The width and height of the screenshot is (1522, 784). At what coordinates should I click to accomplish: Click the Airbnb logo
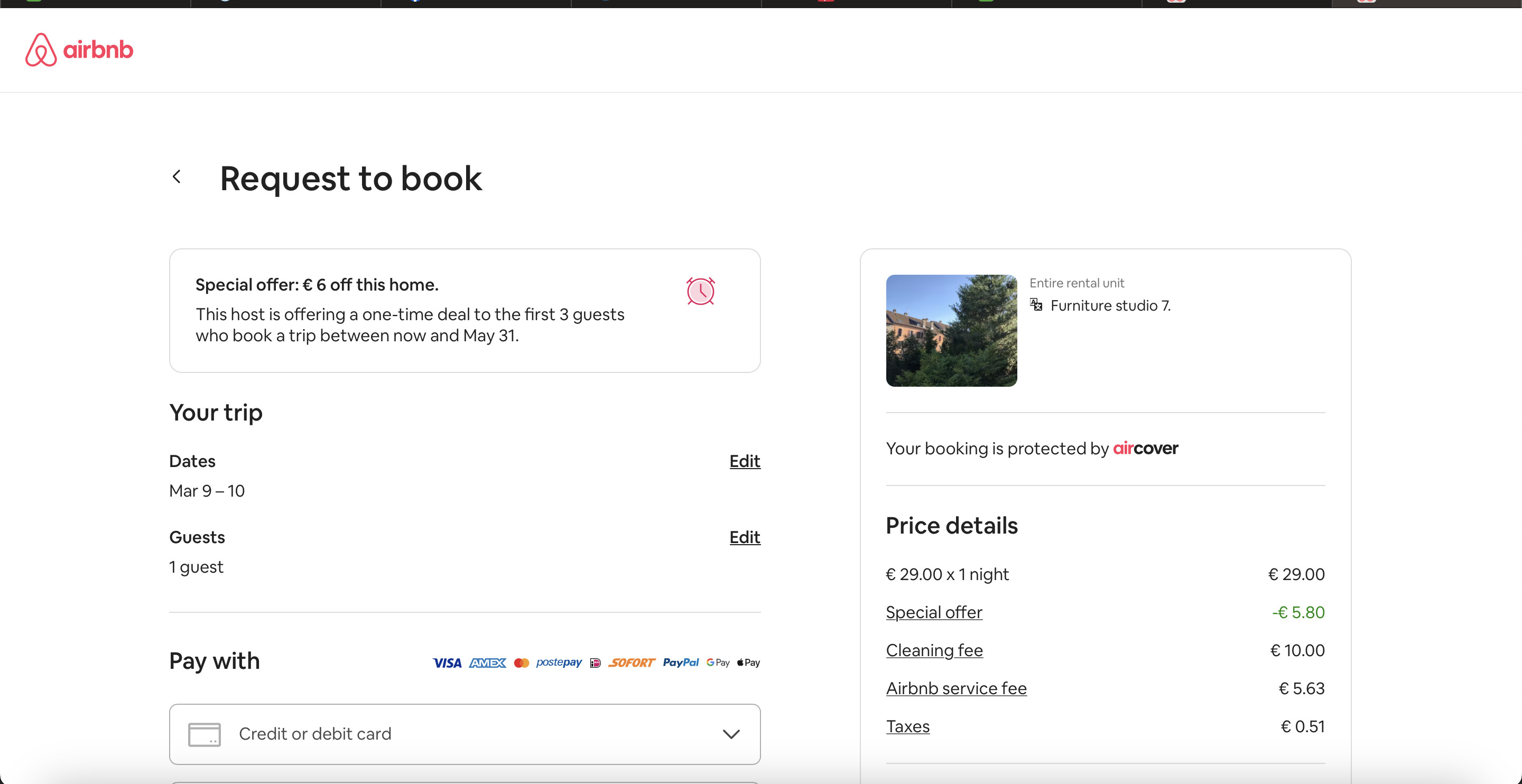[x=79, y=50]
